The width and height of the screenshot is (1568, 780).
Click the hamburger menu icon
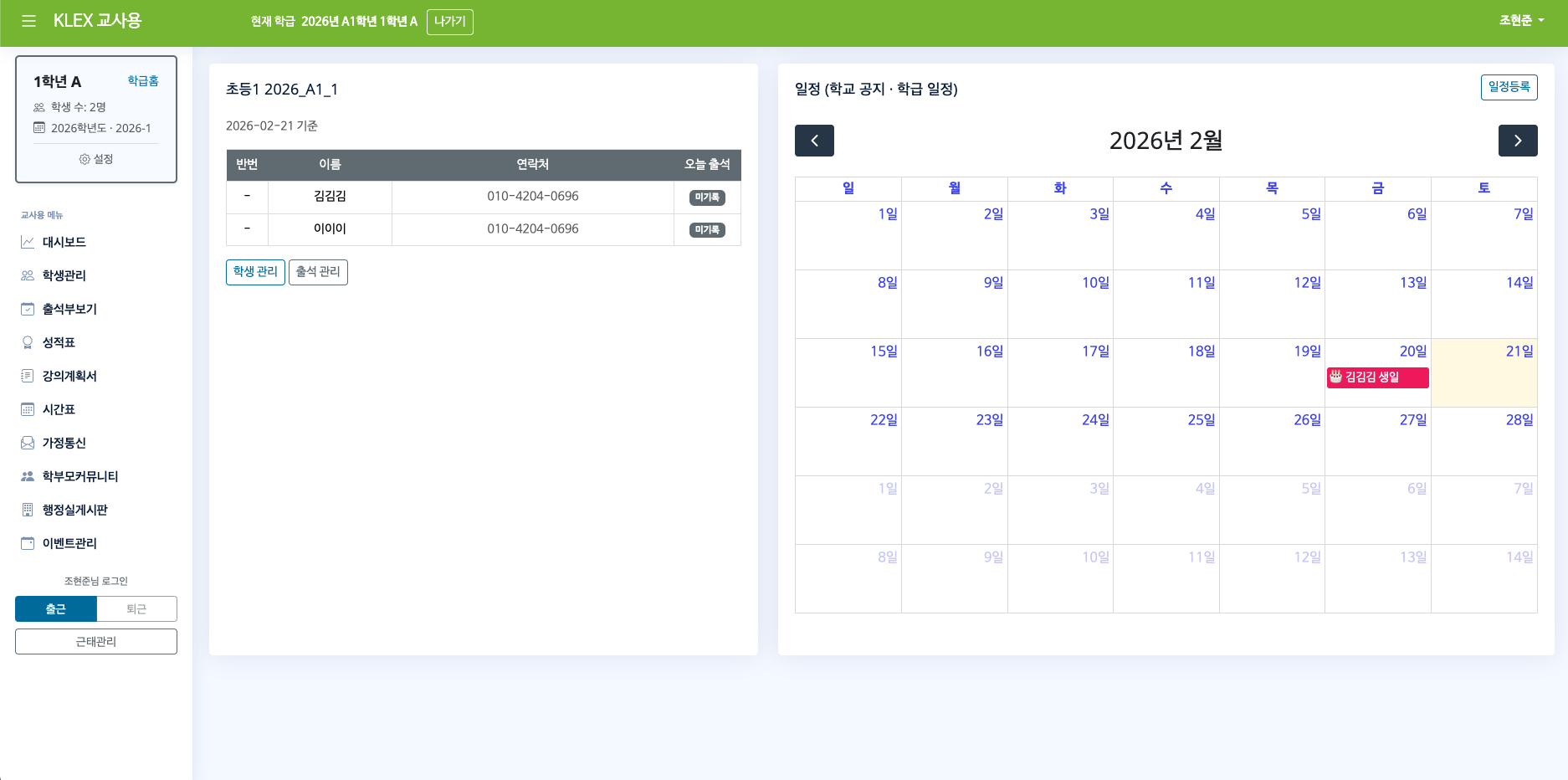click(x=28, y=21)
